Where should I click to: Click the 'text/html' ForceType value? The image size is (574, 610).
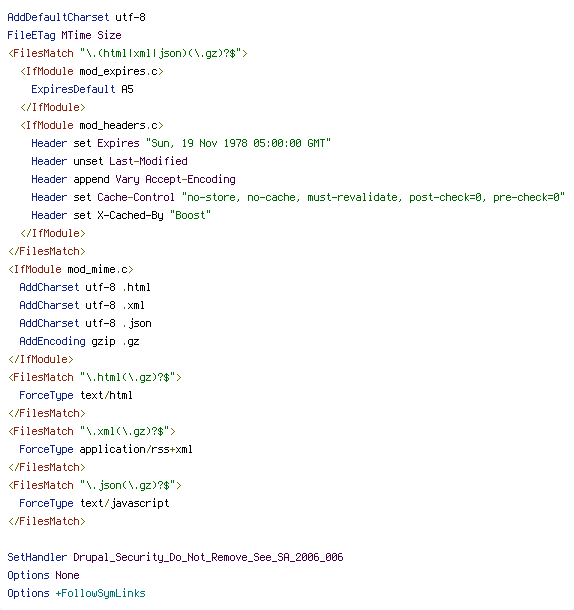coord(106,395)
